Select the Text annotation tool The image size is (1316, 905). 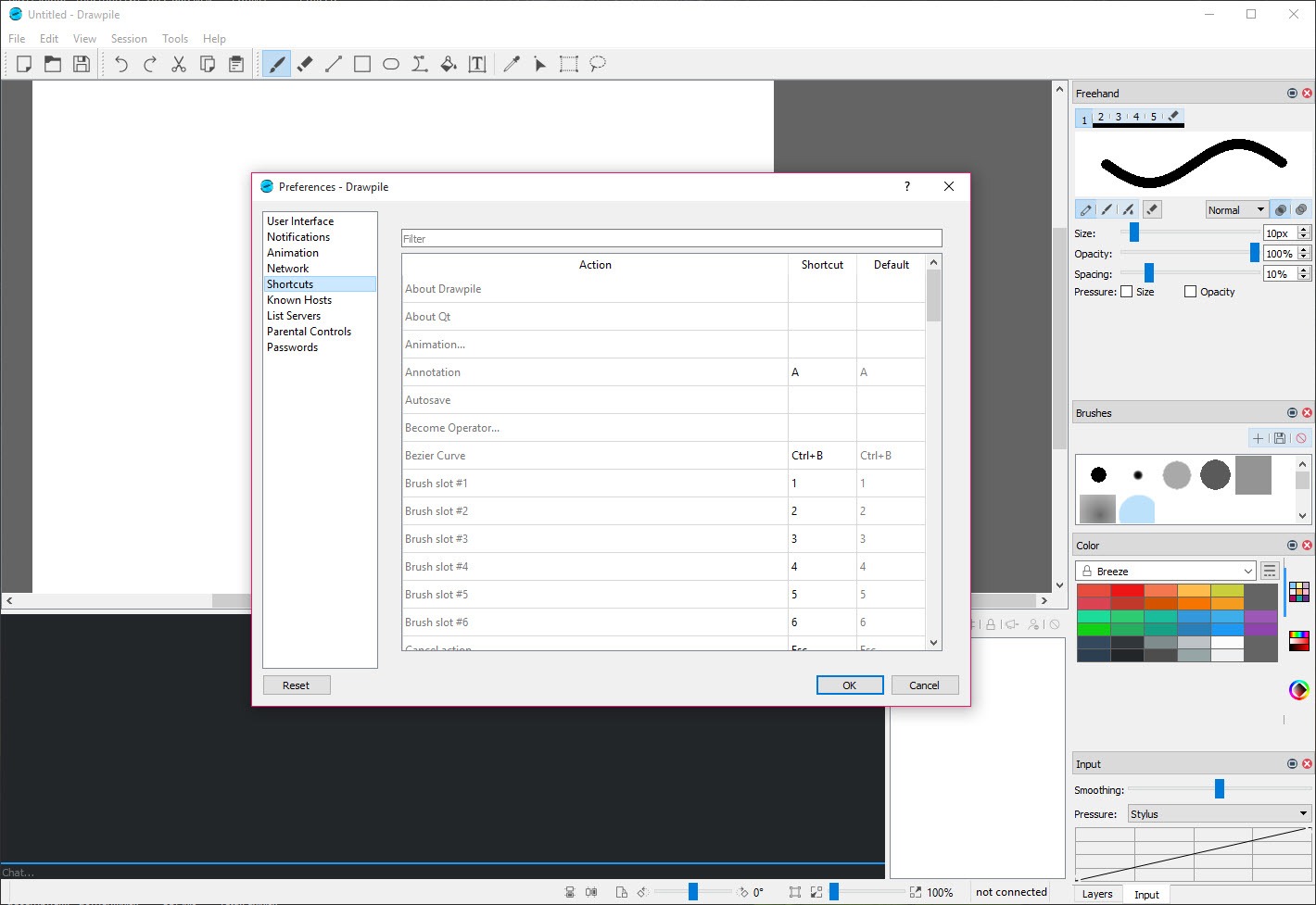pos(477,64)
